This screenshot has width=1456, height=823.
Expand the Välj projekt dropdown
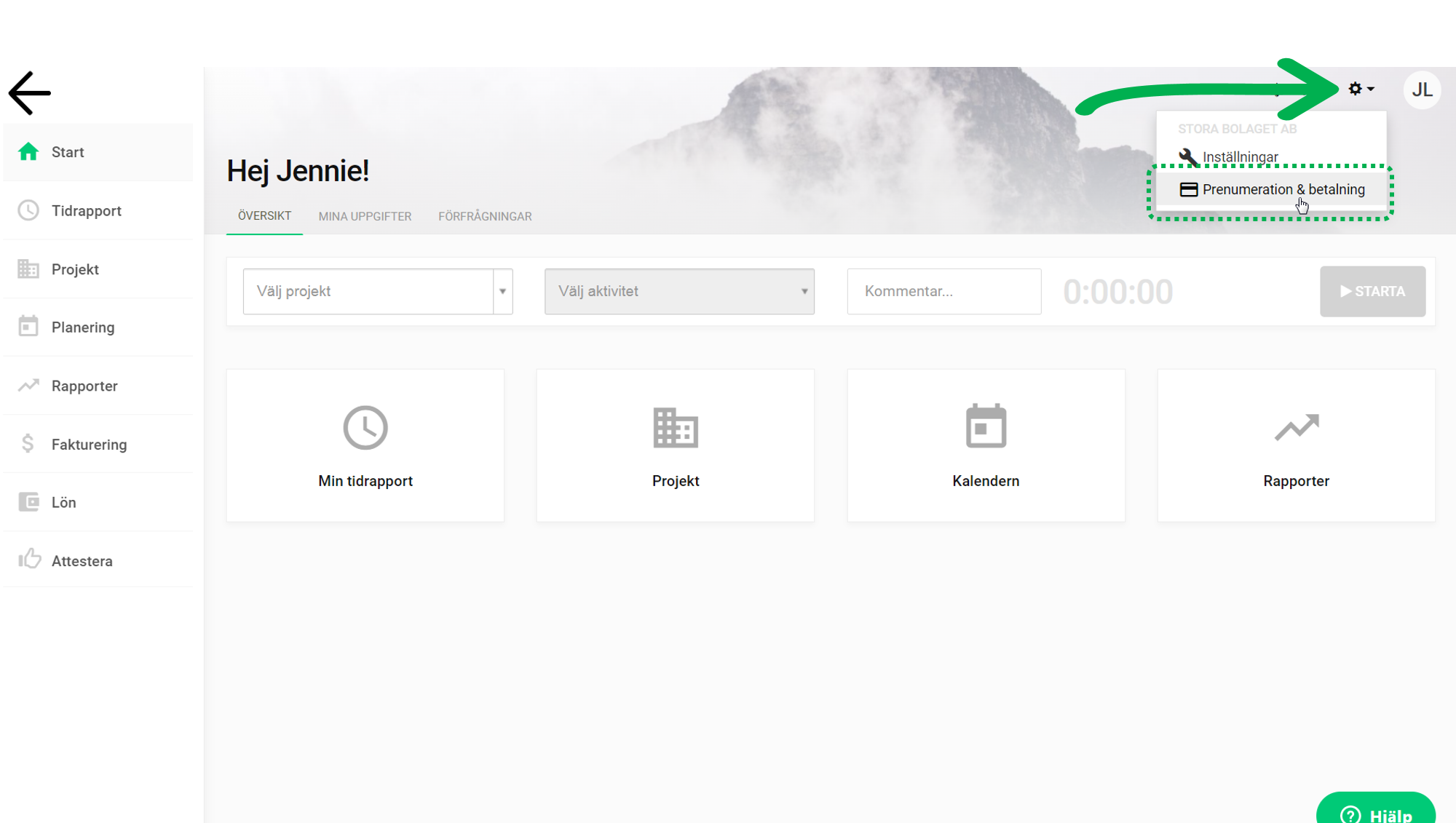tap(378, 291)
